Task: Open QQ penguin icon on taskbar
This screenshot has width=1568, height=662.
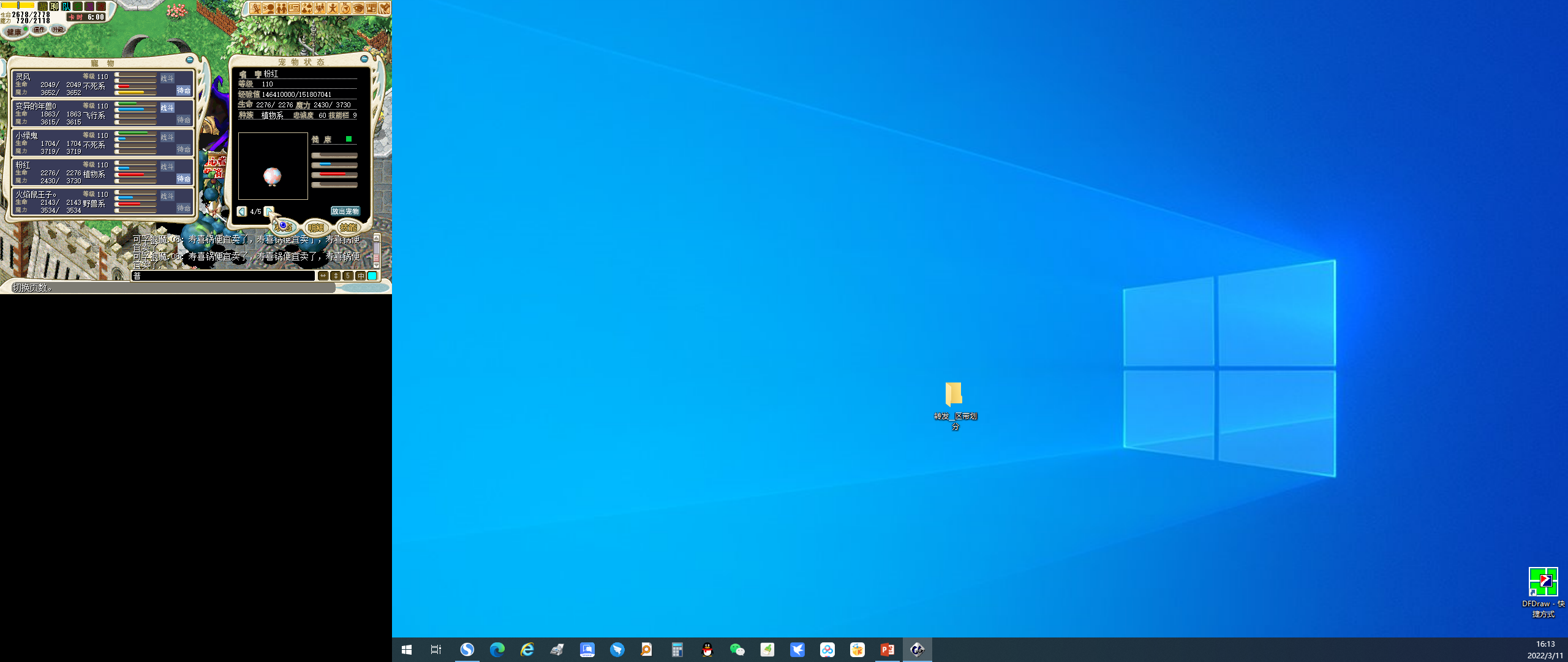Action: click(707, 650)
